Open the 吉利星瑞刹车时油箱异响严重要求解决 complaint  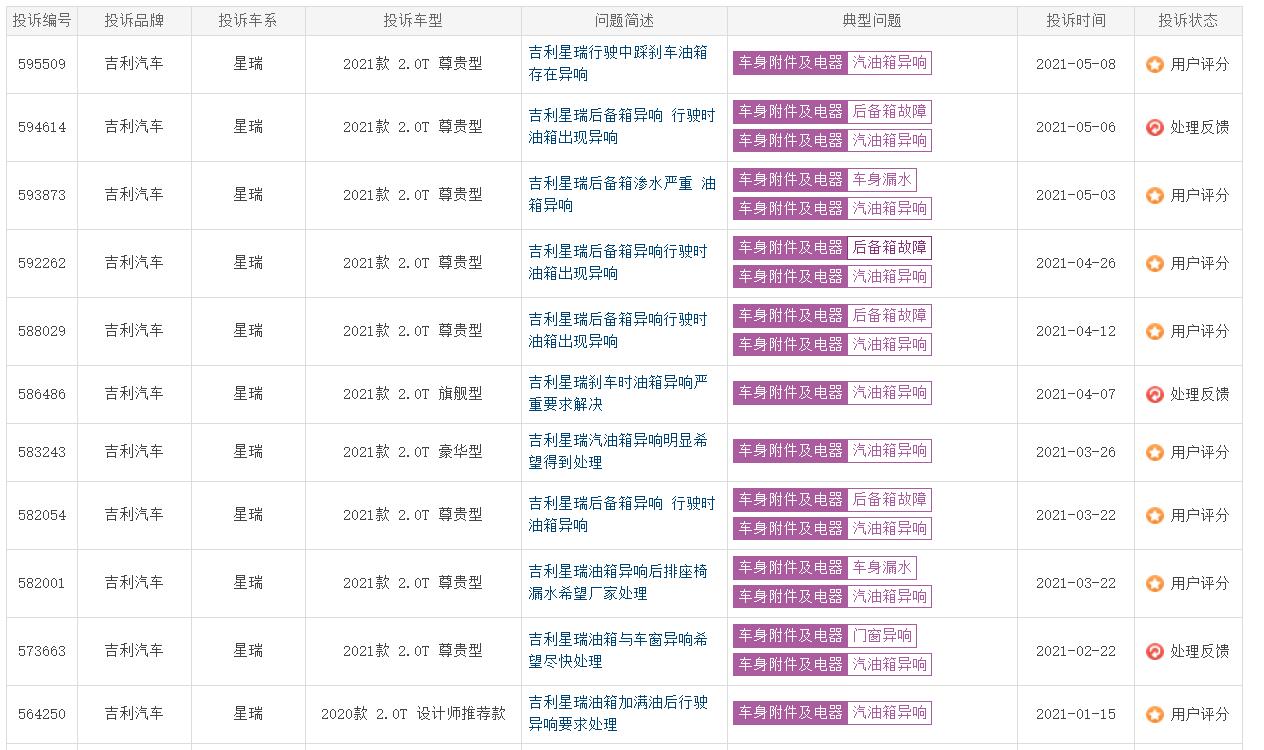tap(618, 393)
